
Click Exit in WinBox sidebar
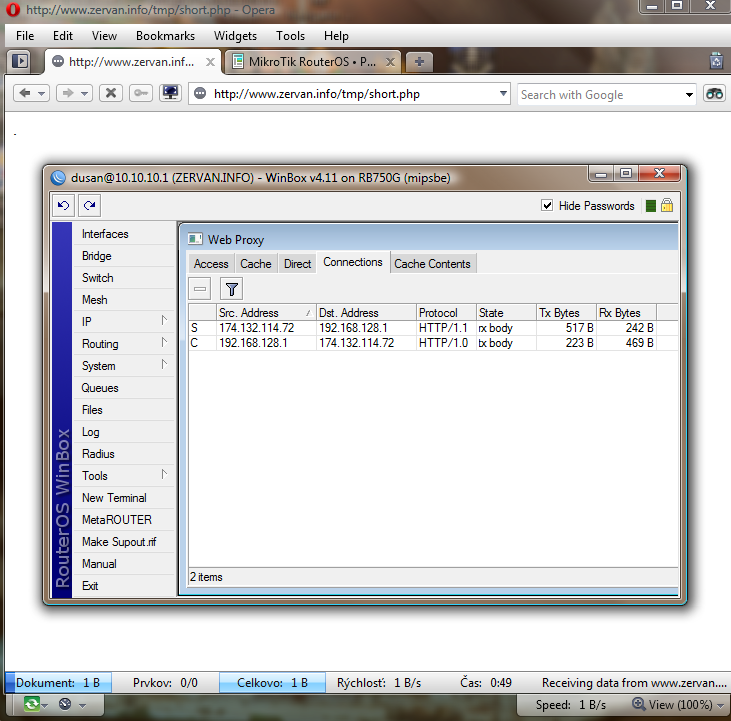(90, 586)
